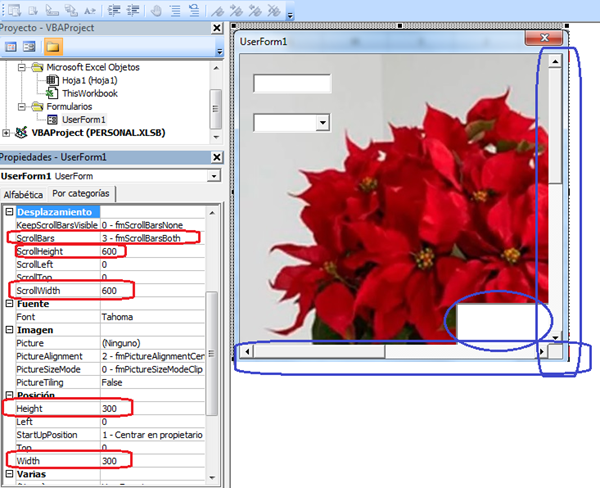Close the Proyecto - VBAProject panel
This screenshot has width=600, height=488.
tap(217, 28)
